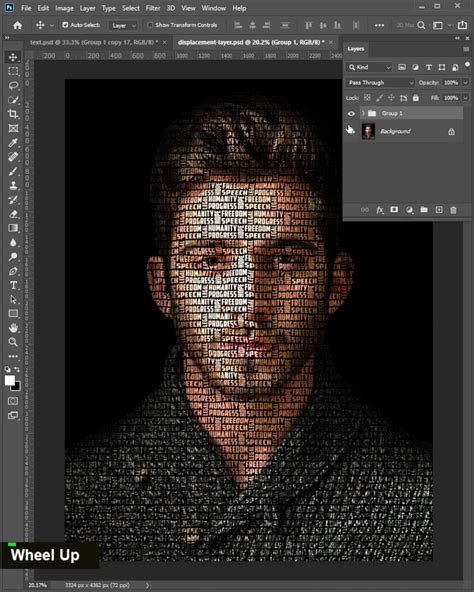Open the workspace switcher dropdown

[x=441, y=25]
